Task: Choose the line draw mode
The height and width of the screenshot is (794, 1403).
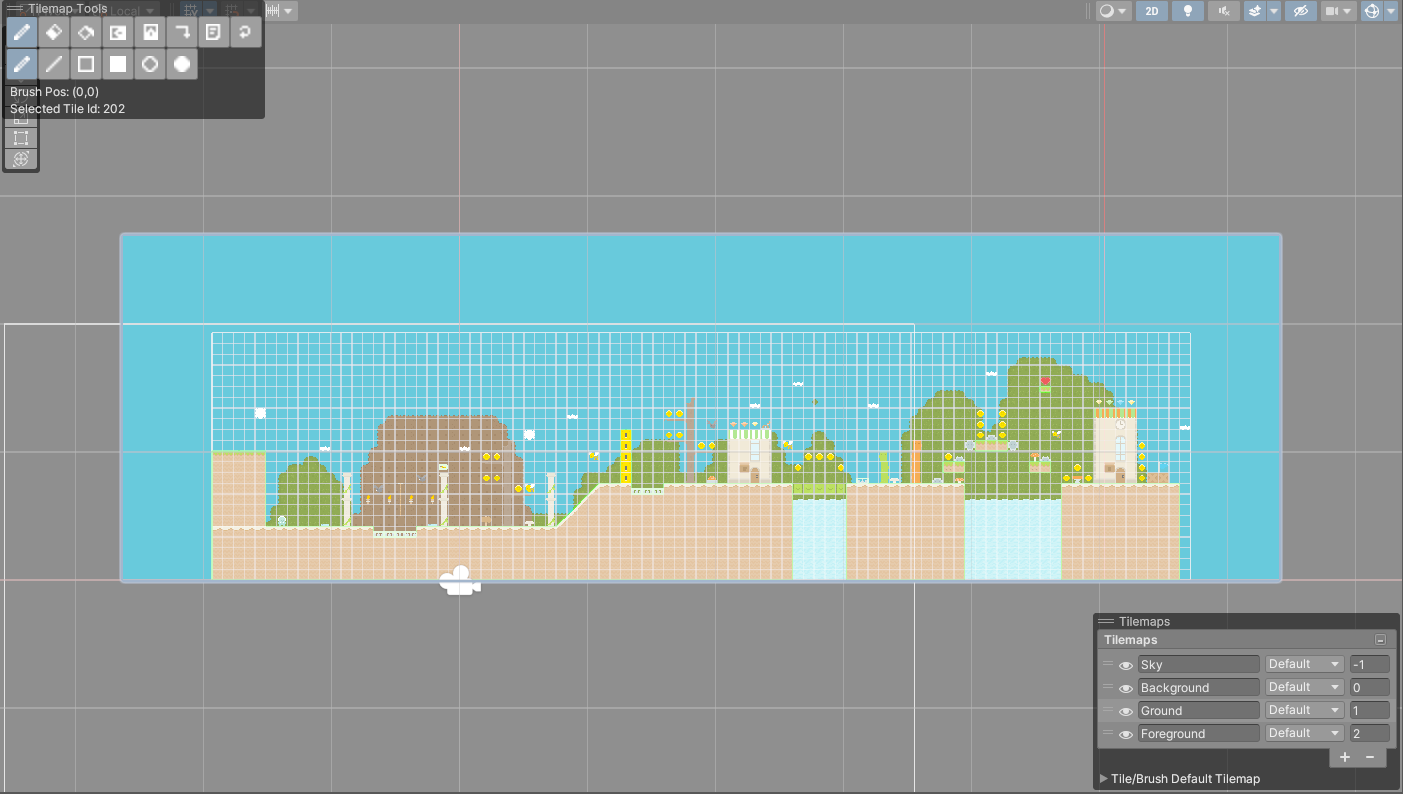Action: (54, 64)
